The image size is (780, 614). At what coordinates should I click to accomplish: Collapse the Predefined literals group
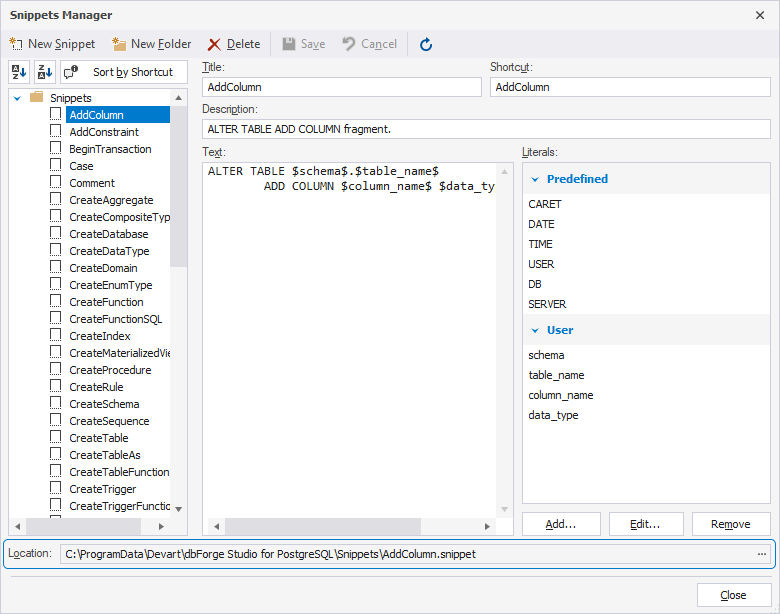(535, 179)
